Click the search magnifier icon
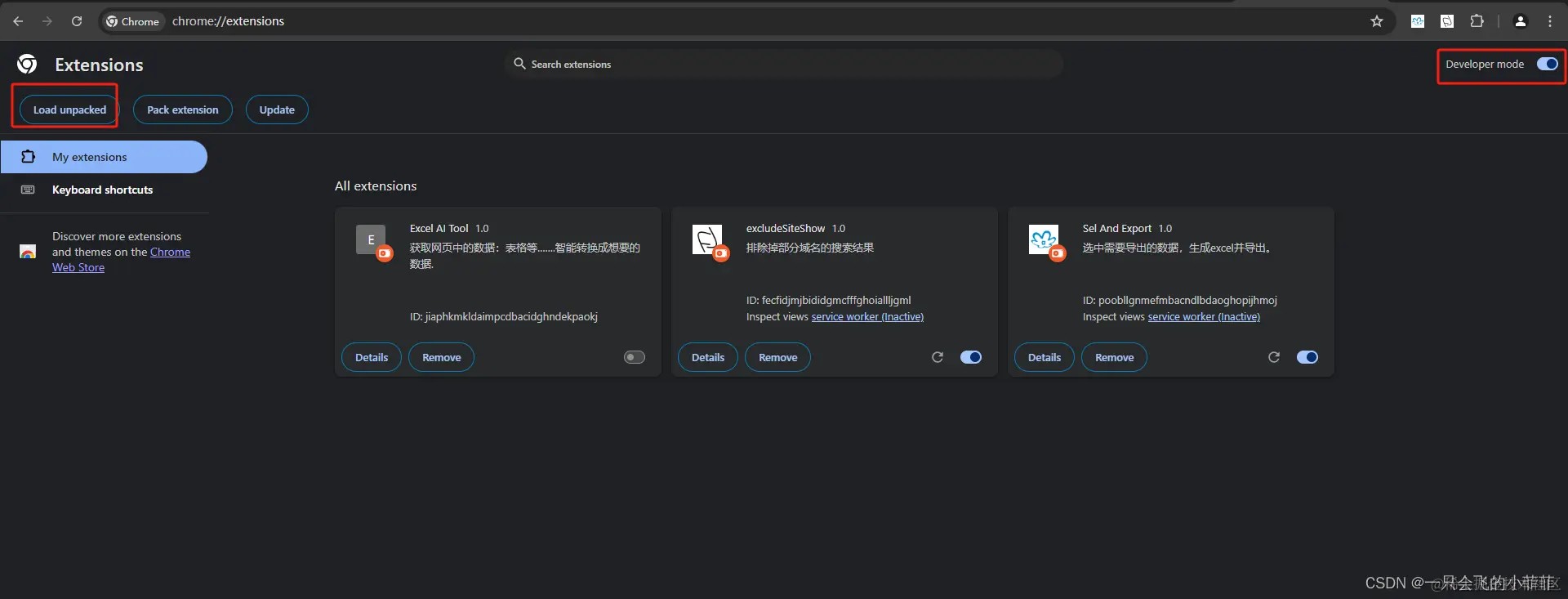 pos(519,63)
